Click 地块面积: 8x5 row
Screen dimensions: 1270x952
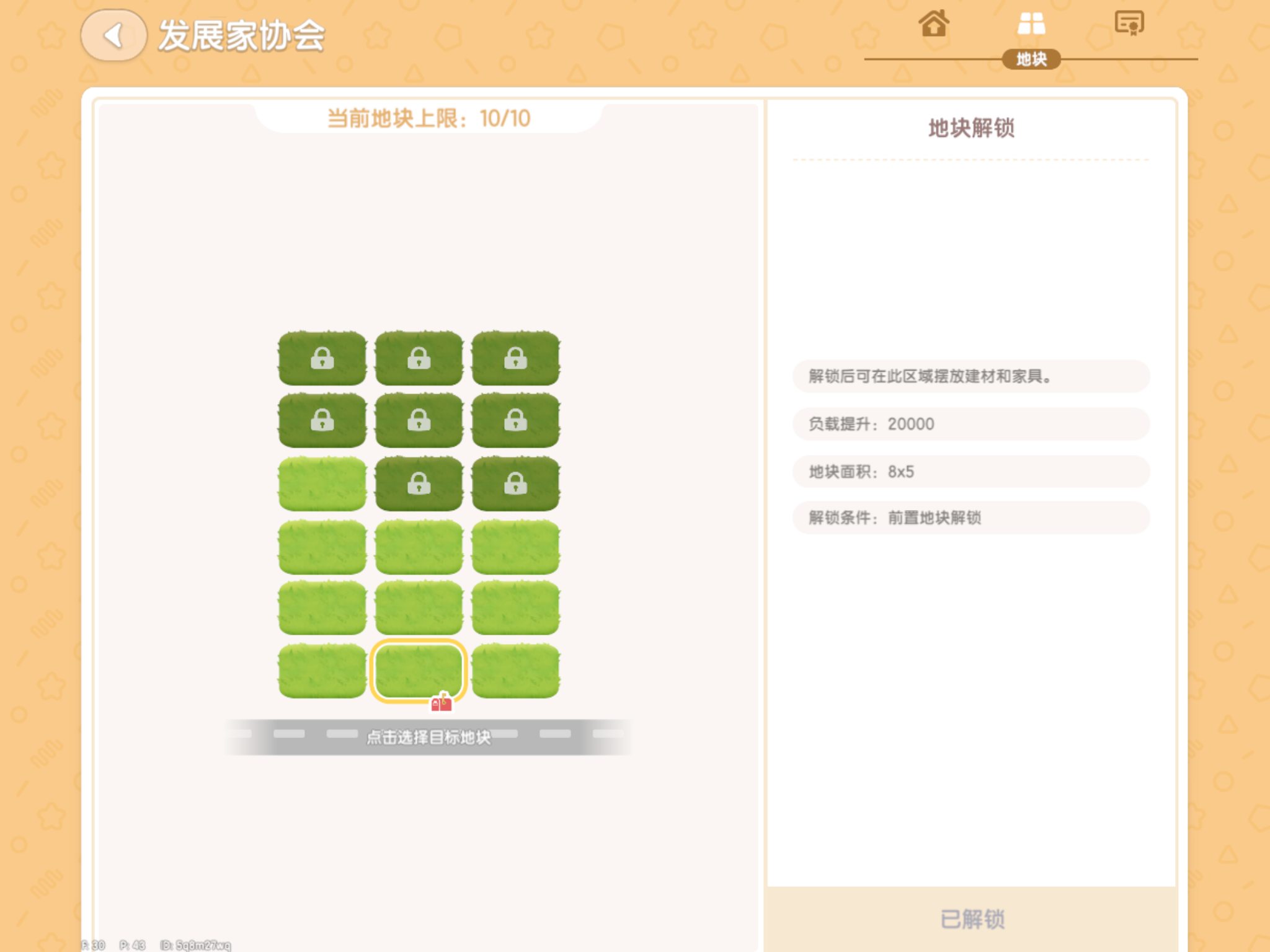[971, 472]
